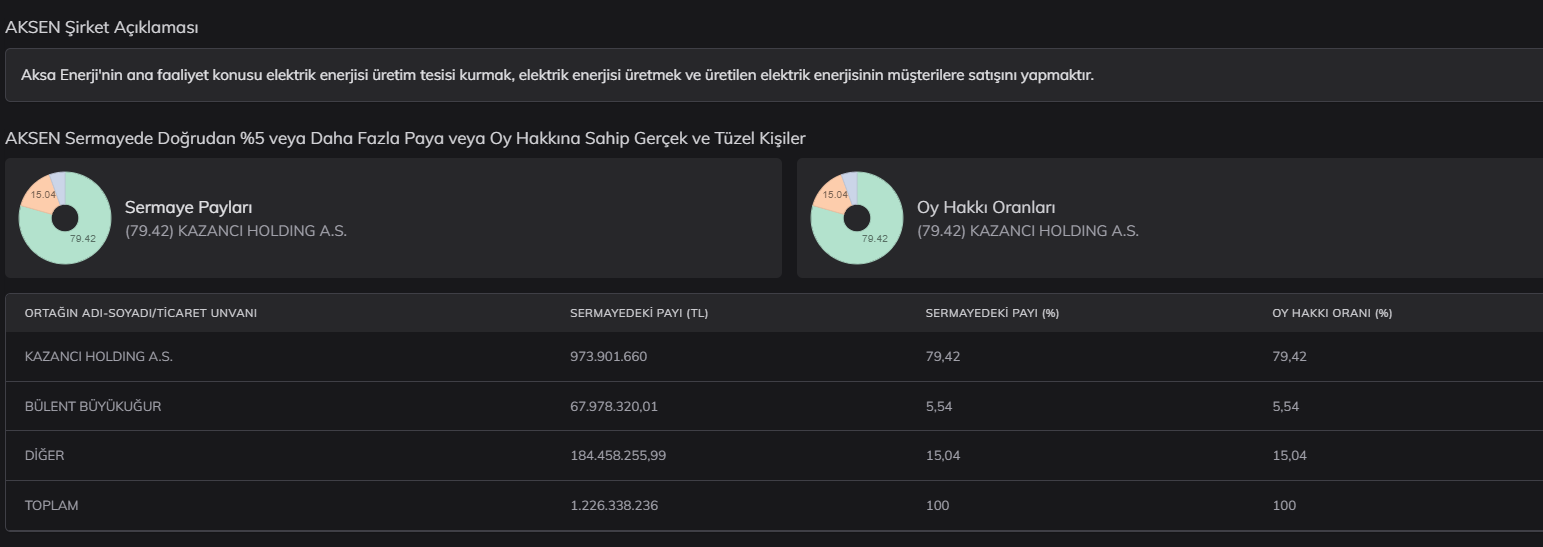This screenshot has width=1543, height=547.
Task: Select the BÜLENT BÜYÜKUĞUR row name
Action: pyautogui.click(x=93, y=406)
